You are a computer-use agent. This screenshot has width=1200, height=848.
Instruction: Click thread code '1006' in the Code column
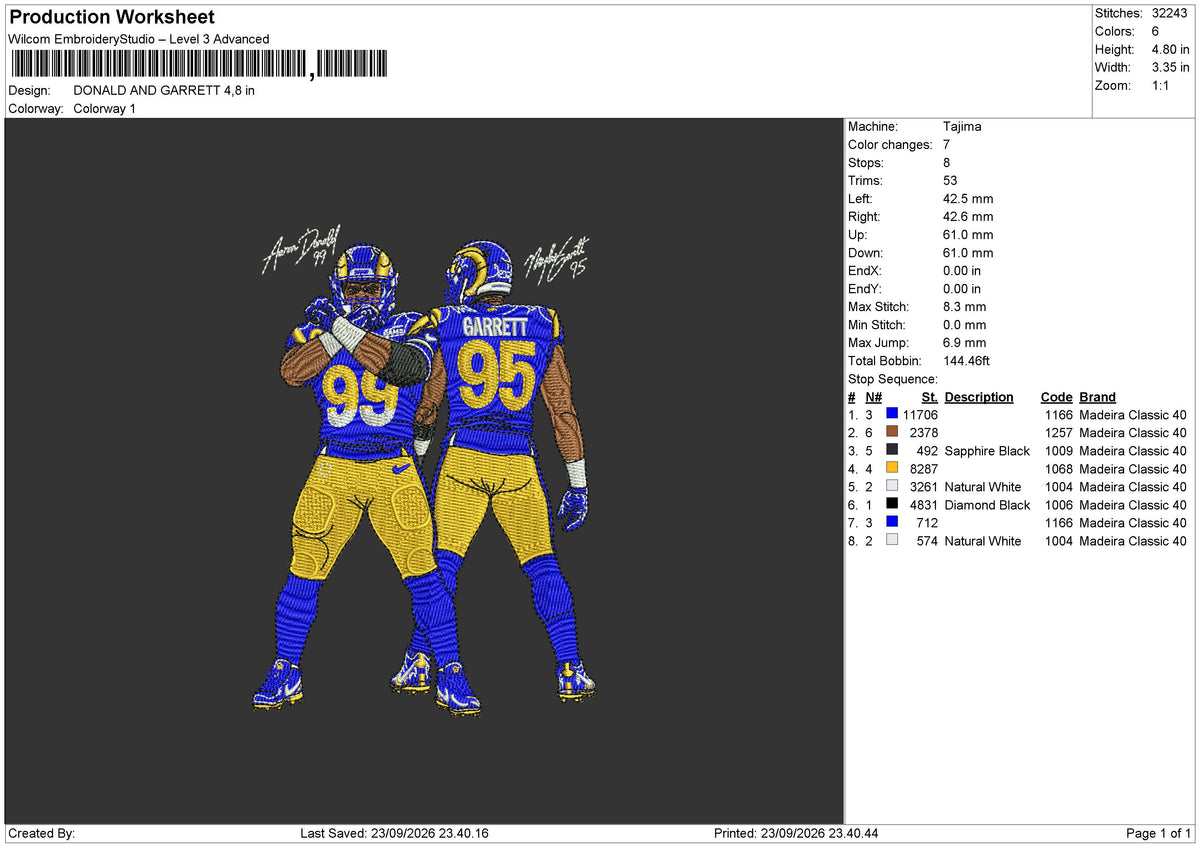pos(1059,504)
